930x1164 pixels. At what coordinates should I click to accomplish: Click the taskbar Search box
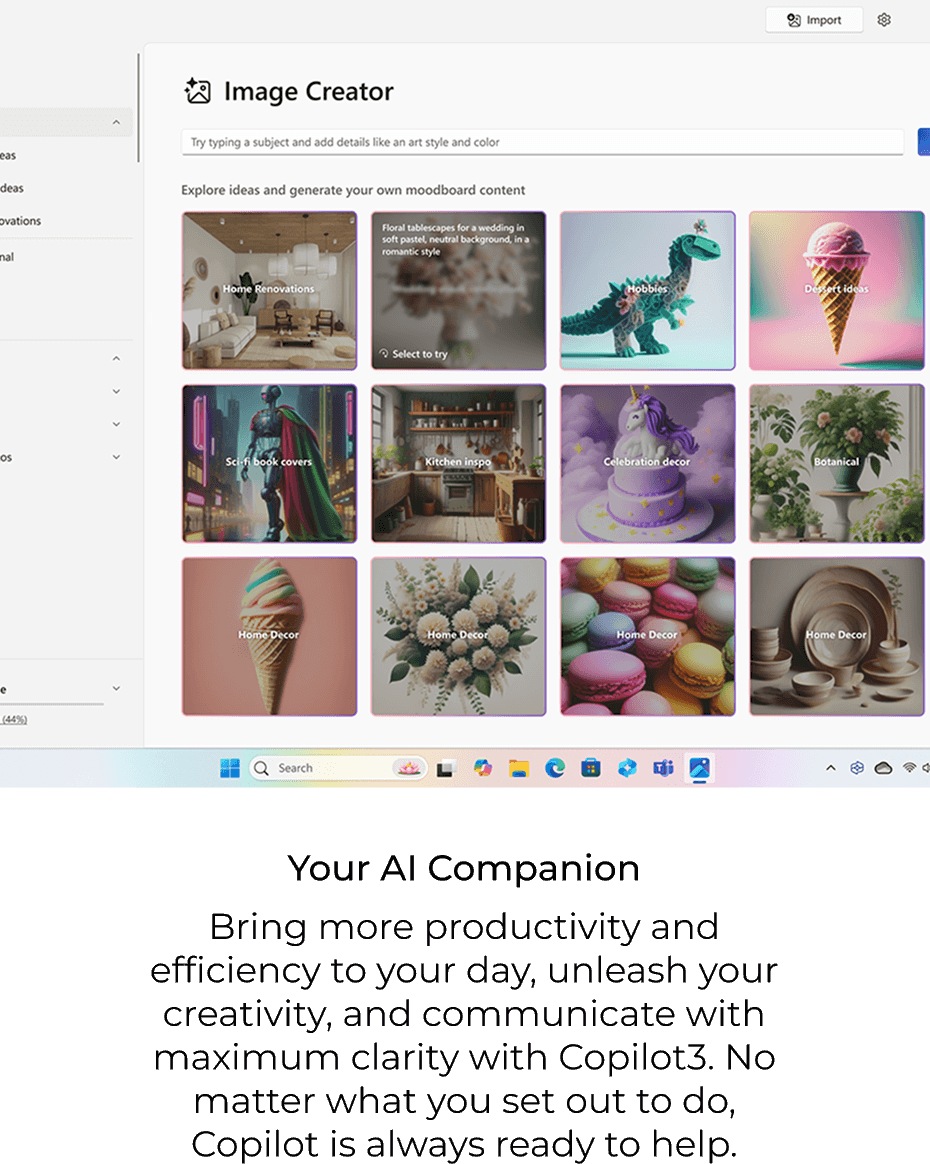click(x=338, y=768)
